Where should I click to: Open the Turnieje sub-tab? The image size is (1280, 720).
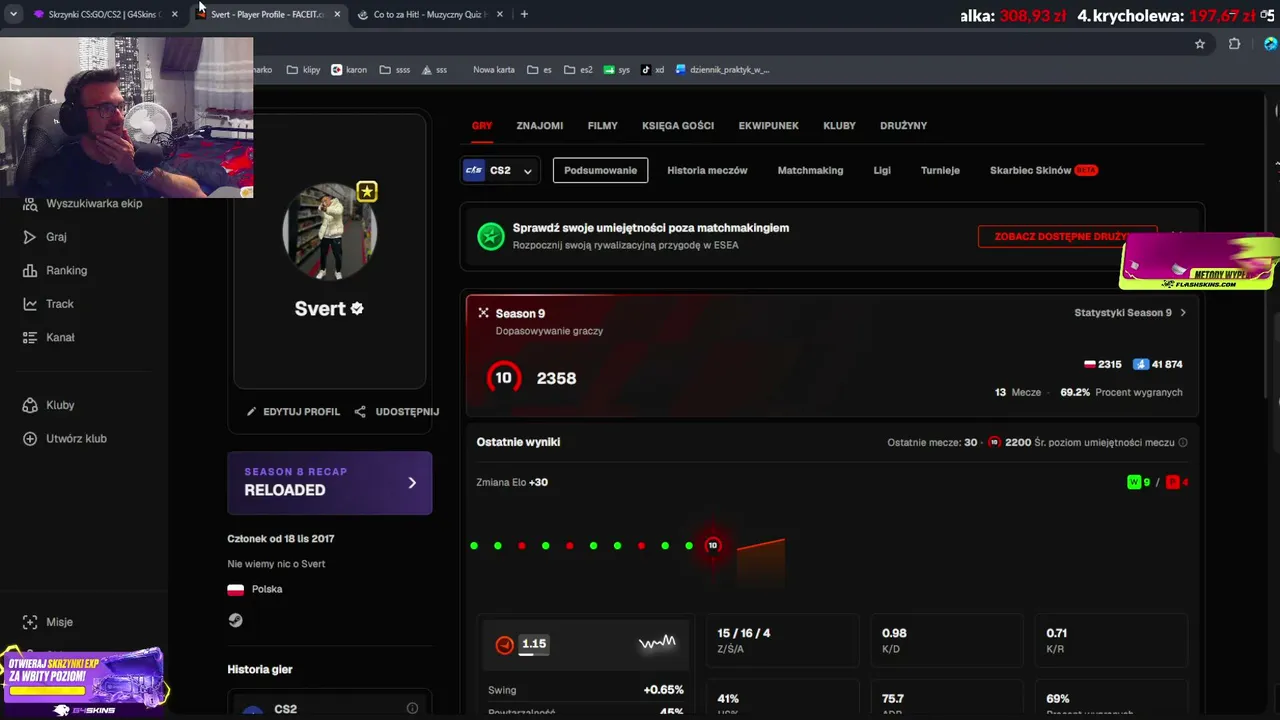click(x=940, y=171)
